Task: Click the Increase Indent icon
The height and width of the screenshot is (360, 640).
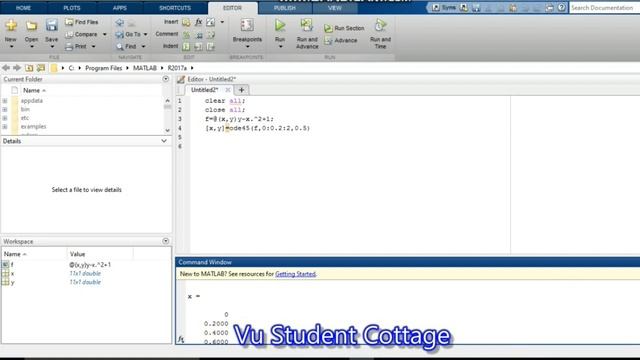Action: pos(198,47)
